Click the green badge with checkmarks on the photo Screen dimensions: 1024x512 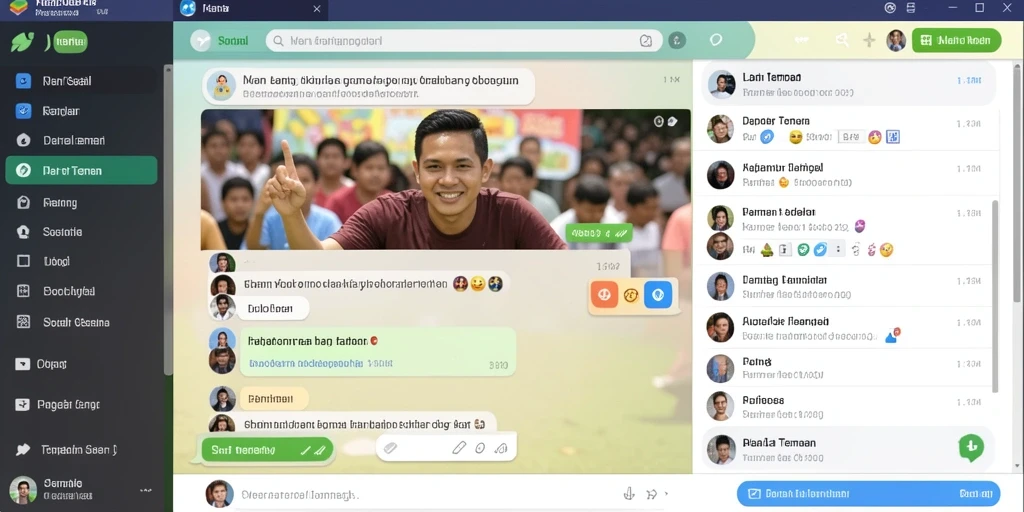tap(600, 232)
